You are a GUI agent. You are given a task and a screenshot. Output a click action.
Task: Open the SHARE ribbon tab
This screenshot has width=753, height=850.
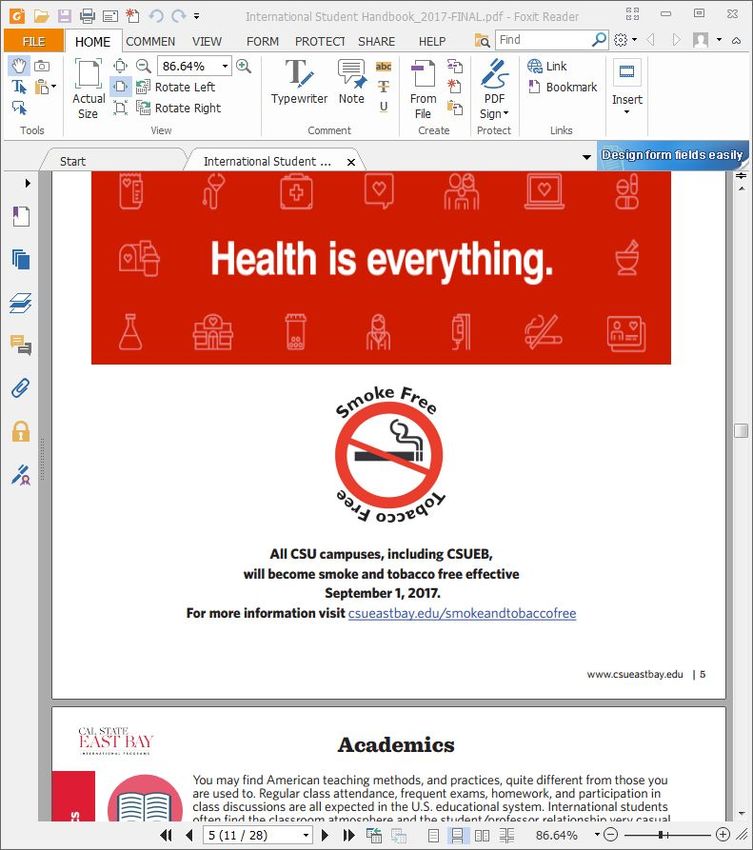pos(376,41)
